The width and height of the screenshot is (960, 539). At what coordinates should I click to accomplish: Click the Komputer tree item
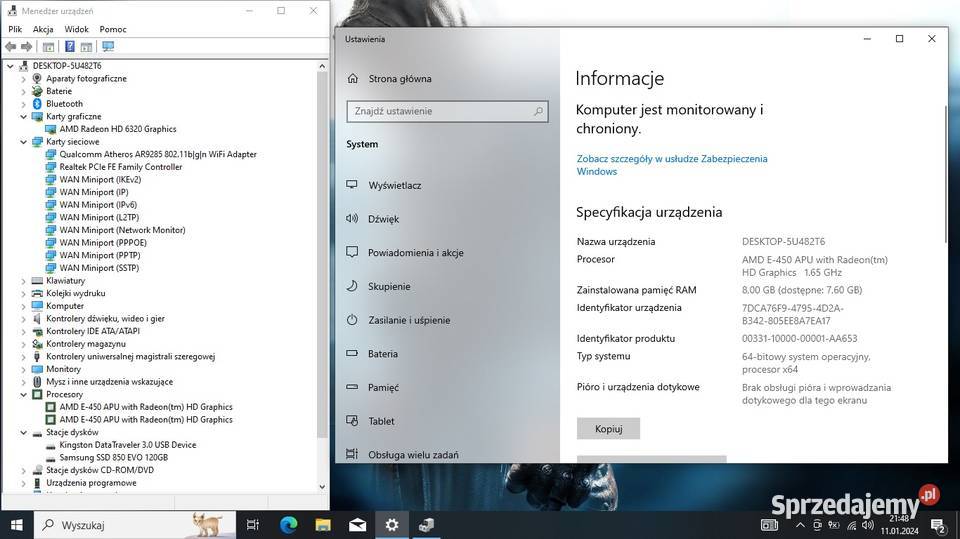65,306
